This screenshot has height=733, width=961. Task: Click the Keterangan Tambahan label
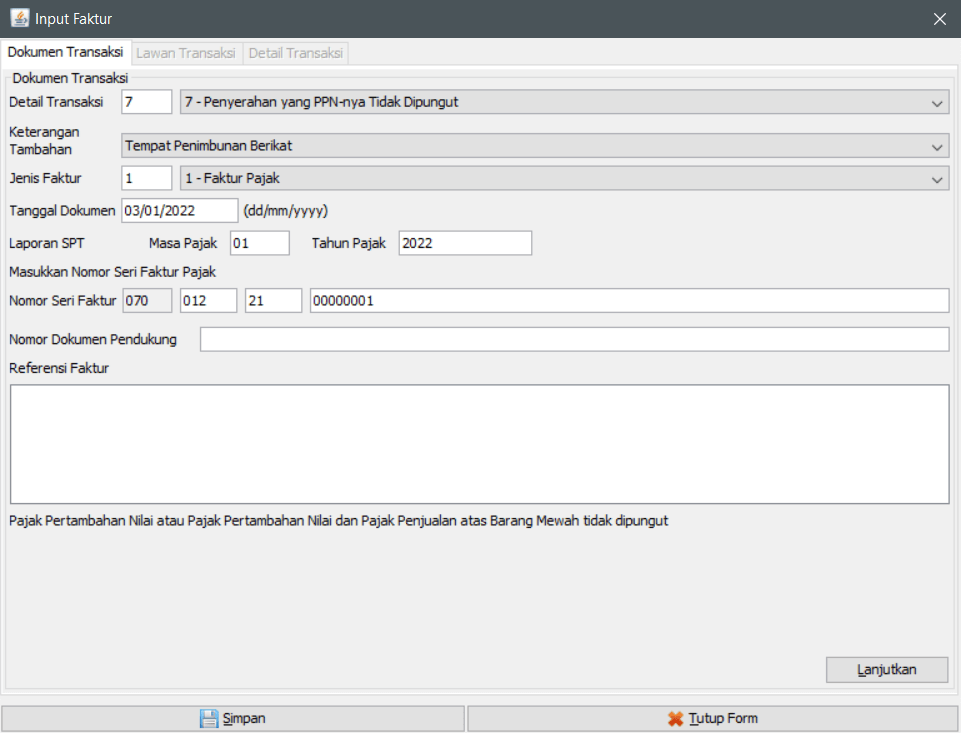pyautogui.click(x=44, y=140)
